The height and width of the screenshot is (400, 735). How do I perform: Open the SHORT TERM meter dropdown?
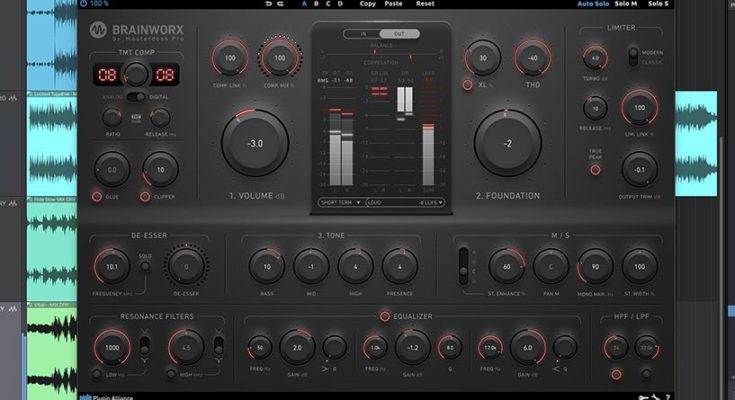[x=341, y=202]
